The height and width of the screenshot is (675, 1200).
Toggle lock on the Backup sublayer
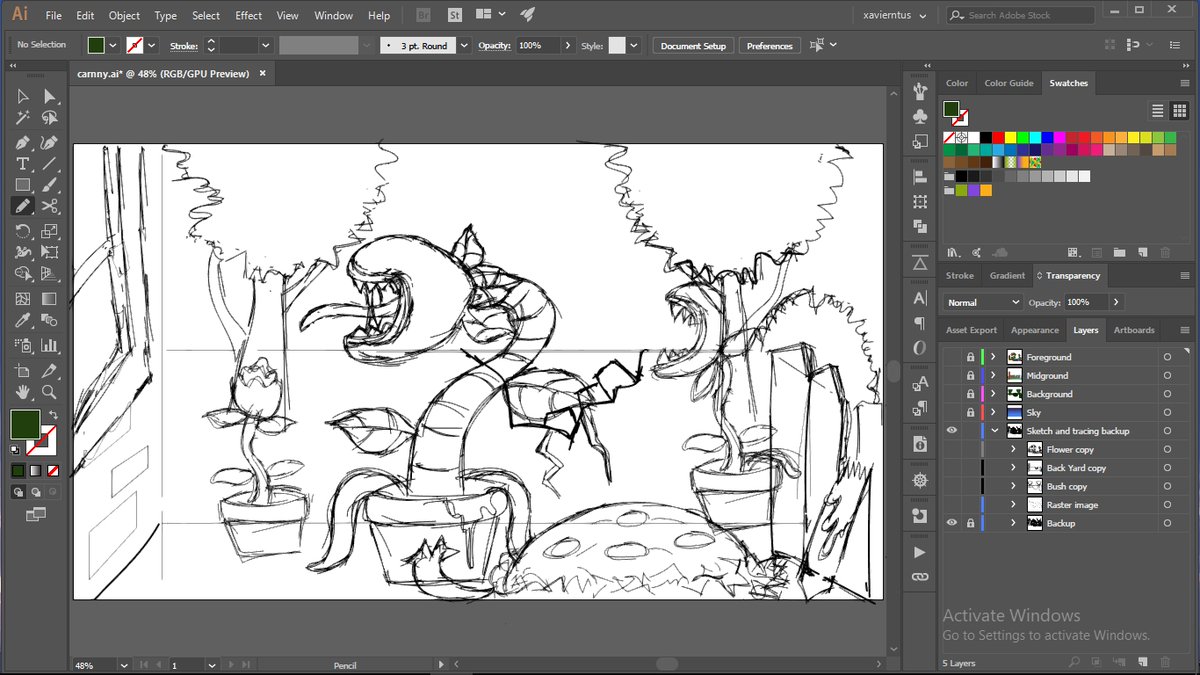[970, 523]
